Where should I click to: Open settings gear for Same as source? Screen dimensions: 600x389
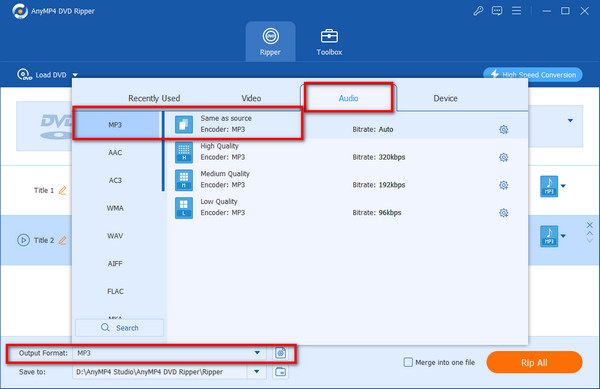(x=504, y=130)
